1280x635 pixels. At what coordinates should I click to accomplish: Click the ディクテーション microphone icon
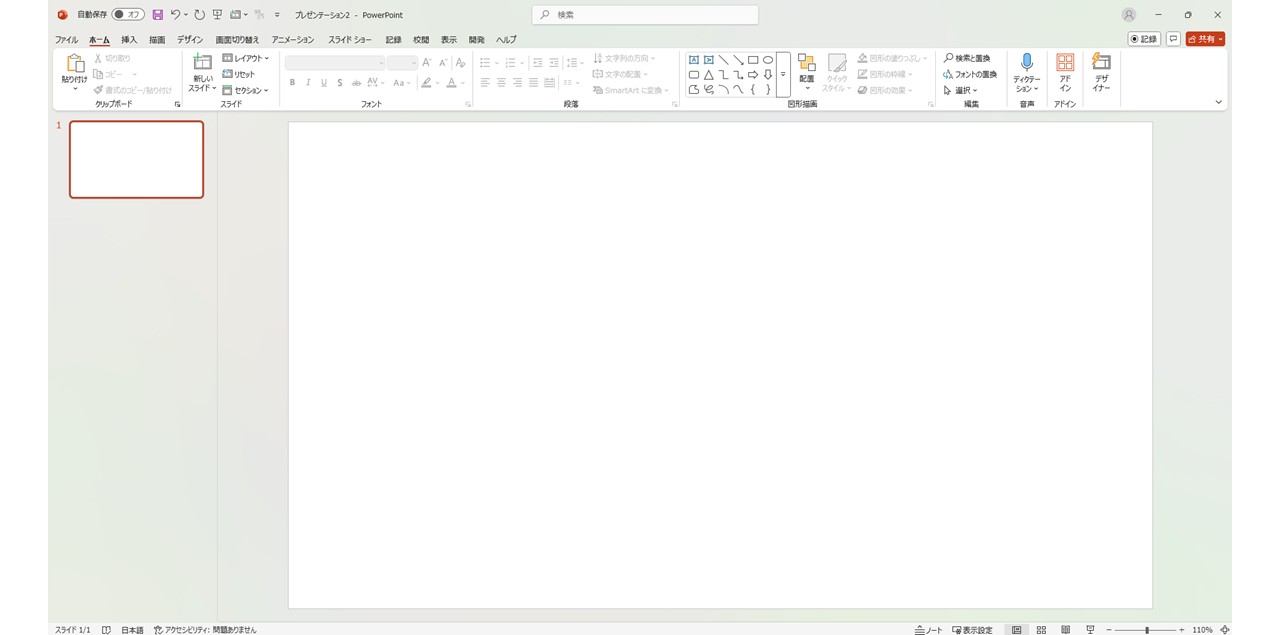[1027, 63]
